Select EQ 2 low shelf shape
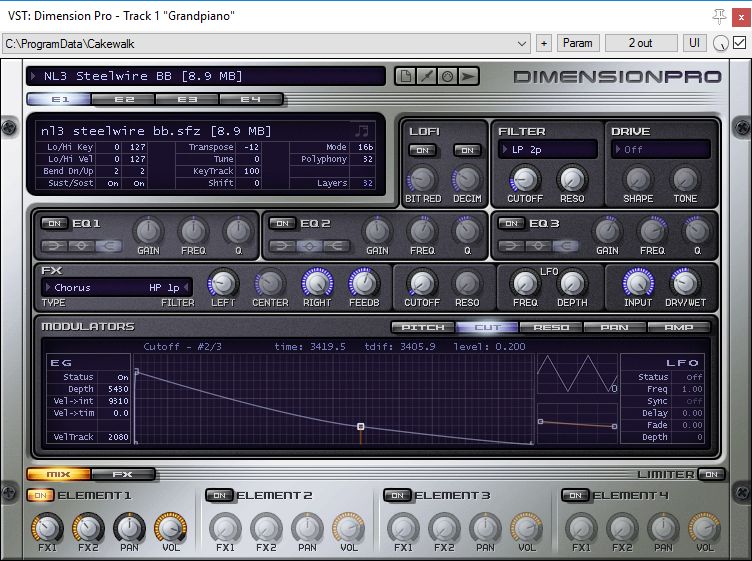Viewport: 752px width, 561px height. (282, 246)
